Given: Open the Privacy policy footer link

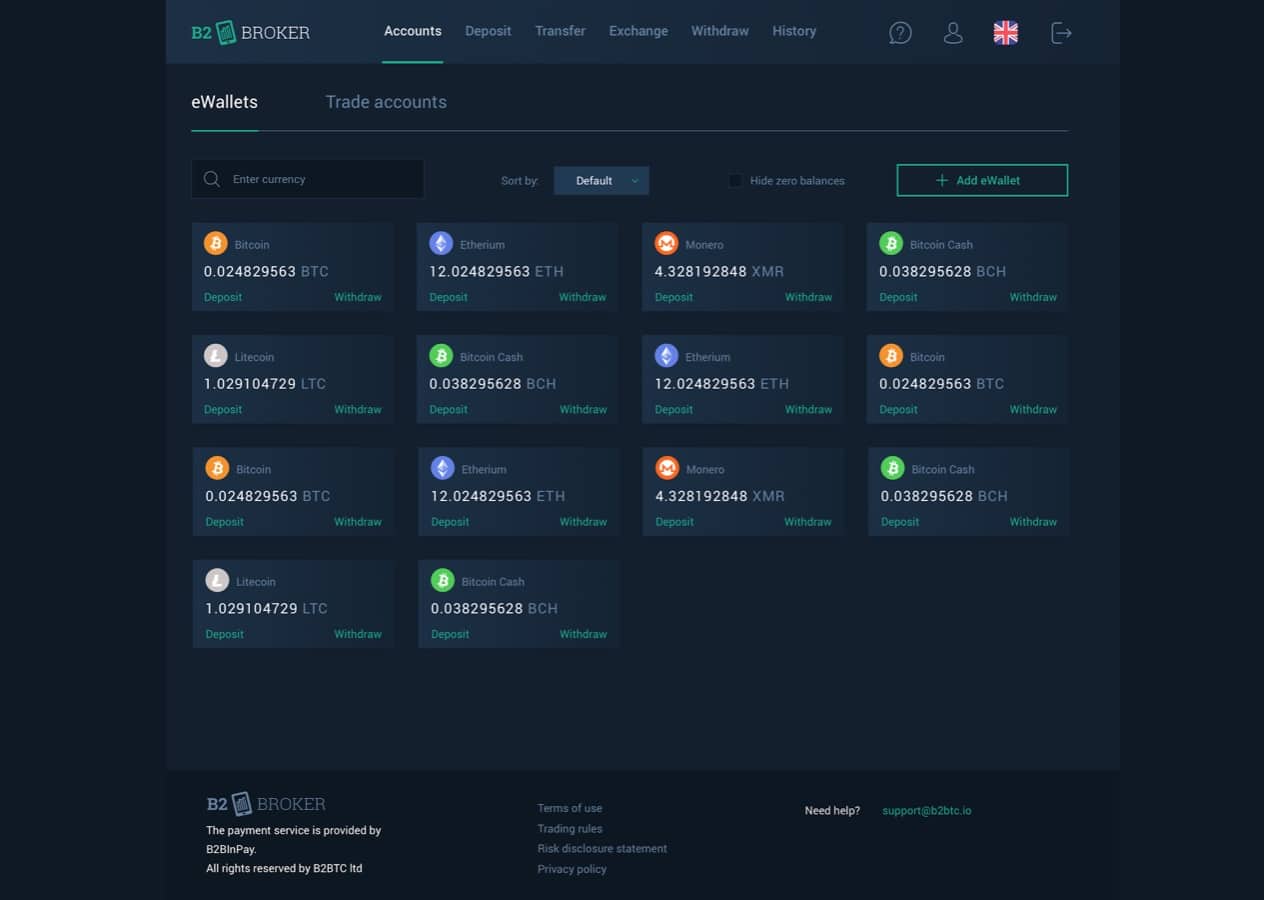Looking at the screenshot, I should pos(572,869).
